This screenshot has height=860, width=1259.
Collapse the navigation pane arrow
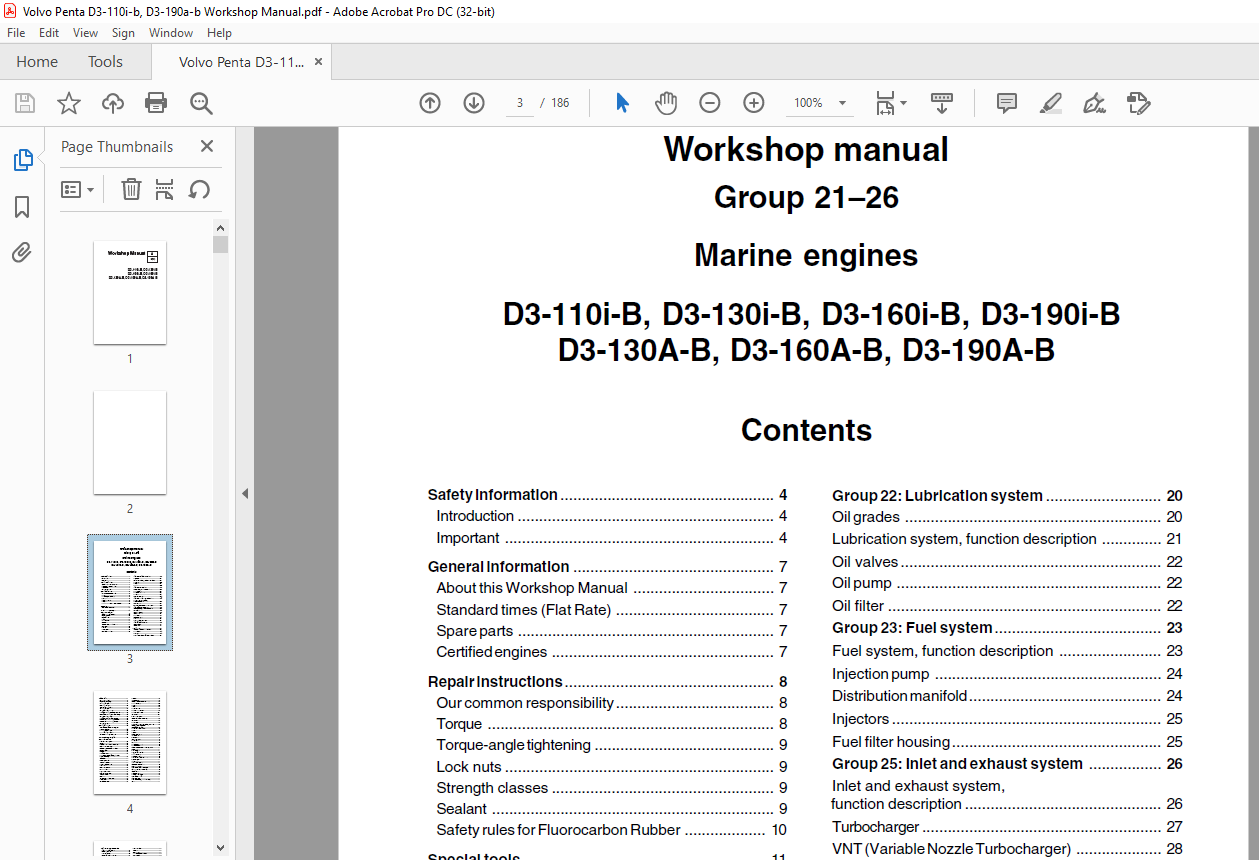(245, 493)
